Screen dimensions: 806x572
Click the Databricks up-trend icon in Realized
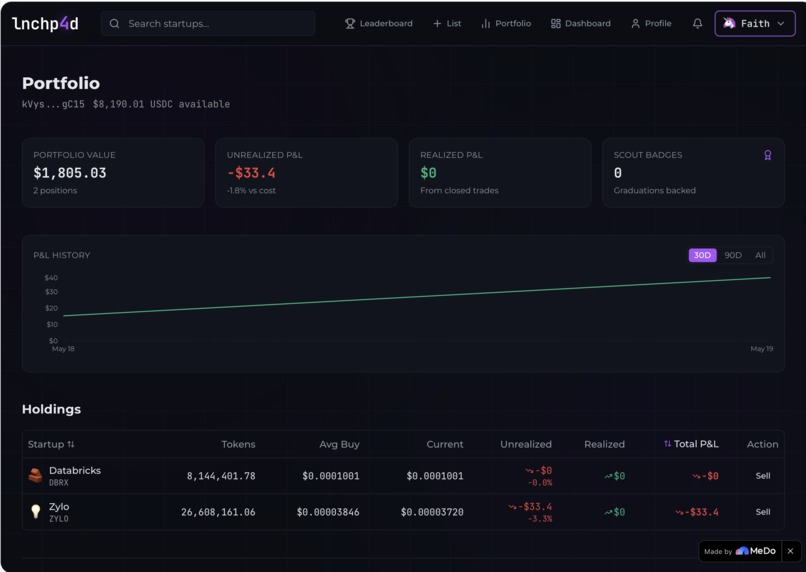608,476
